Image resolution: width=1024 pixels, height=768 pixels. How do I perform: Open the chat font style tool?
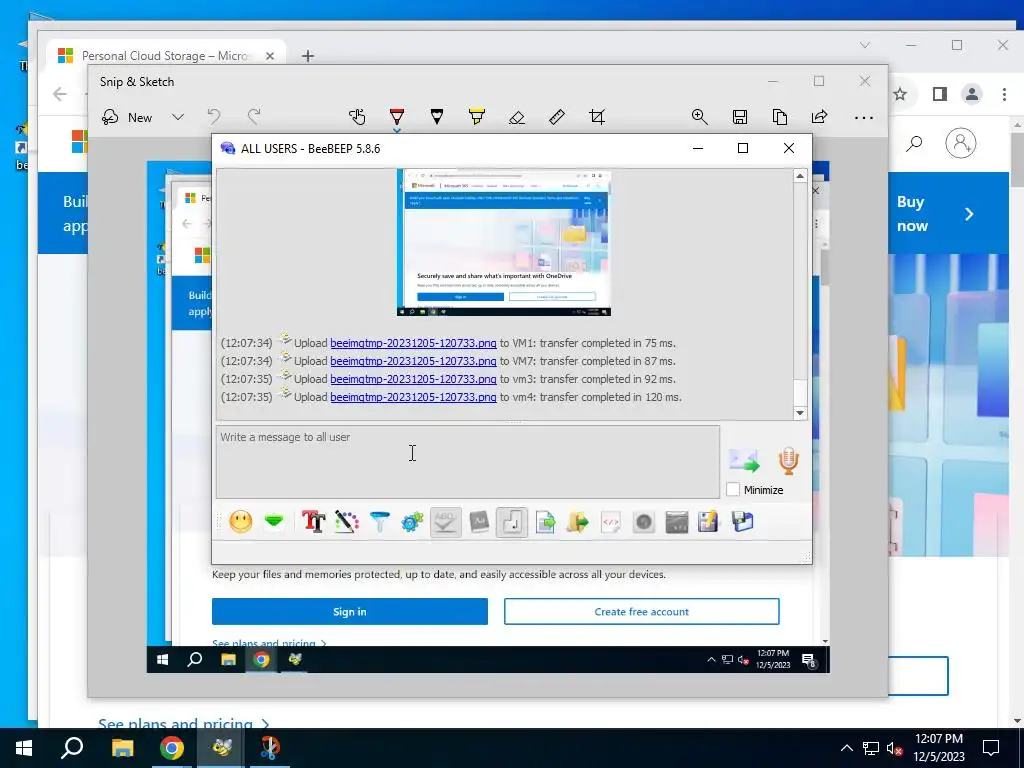(x=313, y=522)
